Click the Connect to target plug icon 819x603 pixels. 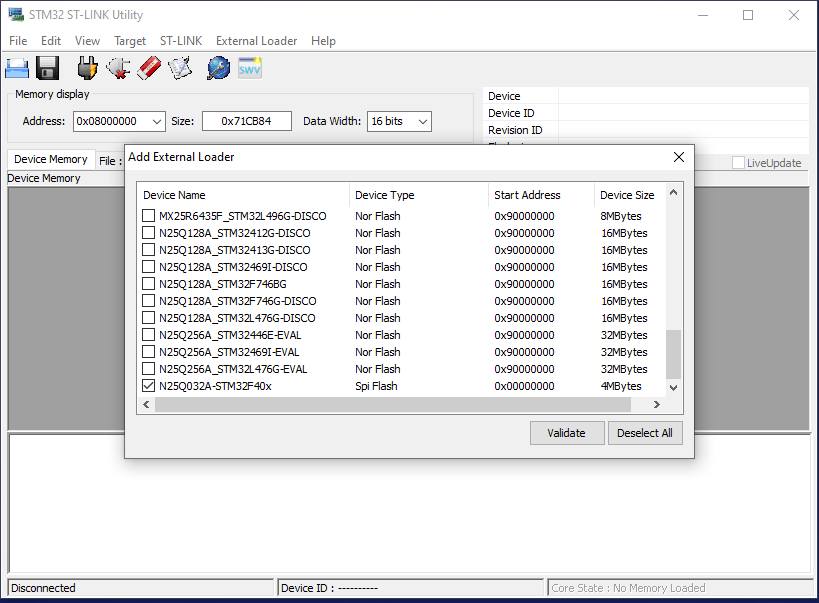(x=87, y=68)
